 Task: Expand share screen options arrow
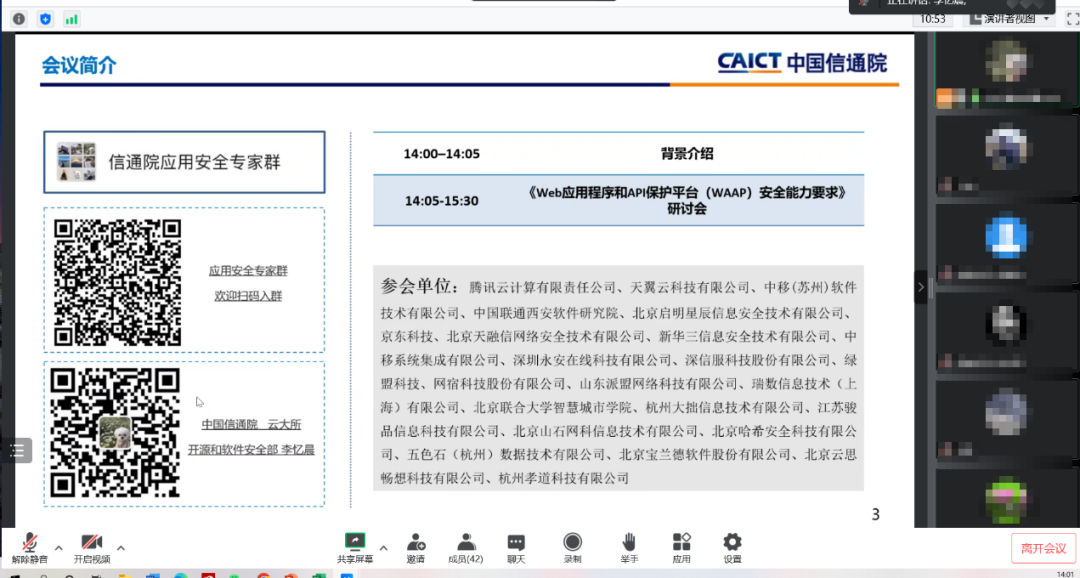tap(384, 548)
